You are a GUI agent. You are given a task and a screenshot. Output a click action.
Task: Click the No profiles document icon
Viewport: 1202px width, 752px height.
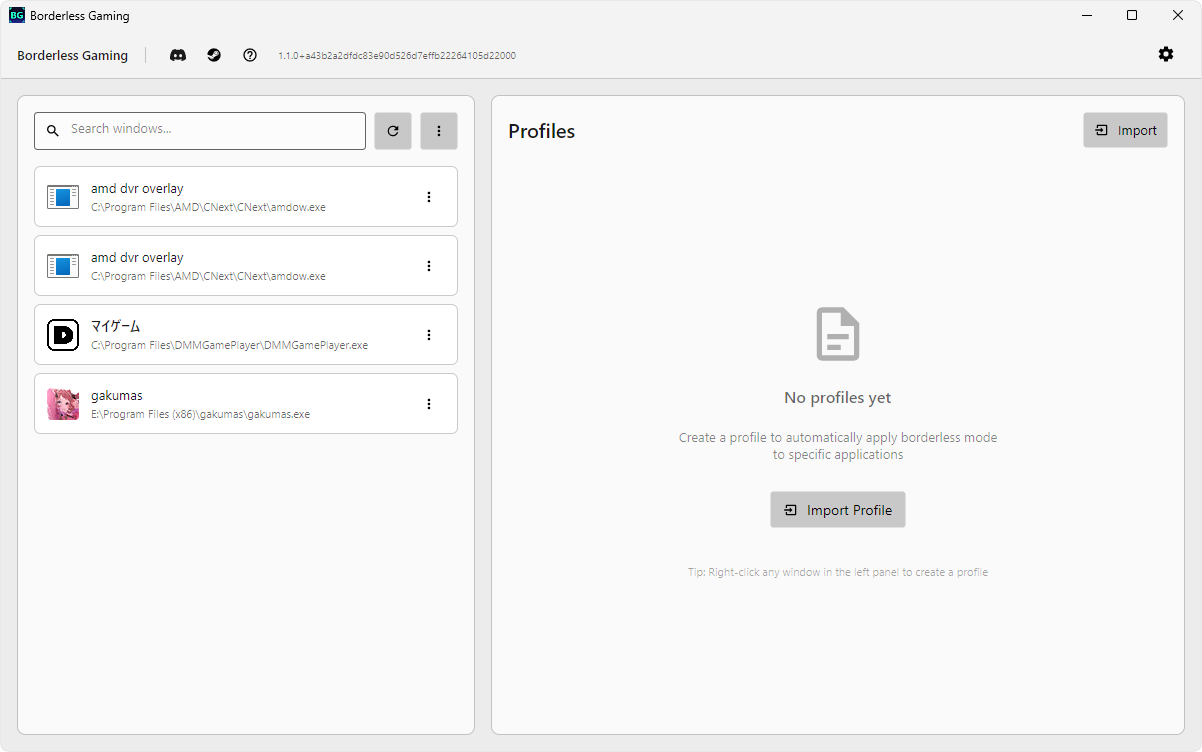coord(838,335)
